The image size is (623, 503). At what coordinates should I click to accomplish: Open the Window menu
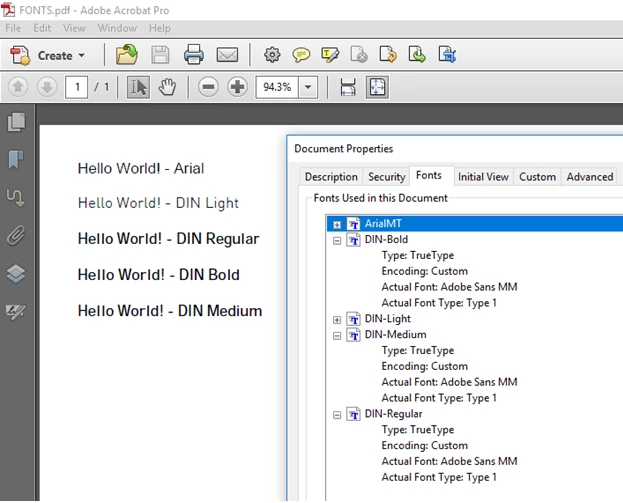click(x=117, y=28)
